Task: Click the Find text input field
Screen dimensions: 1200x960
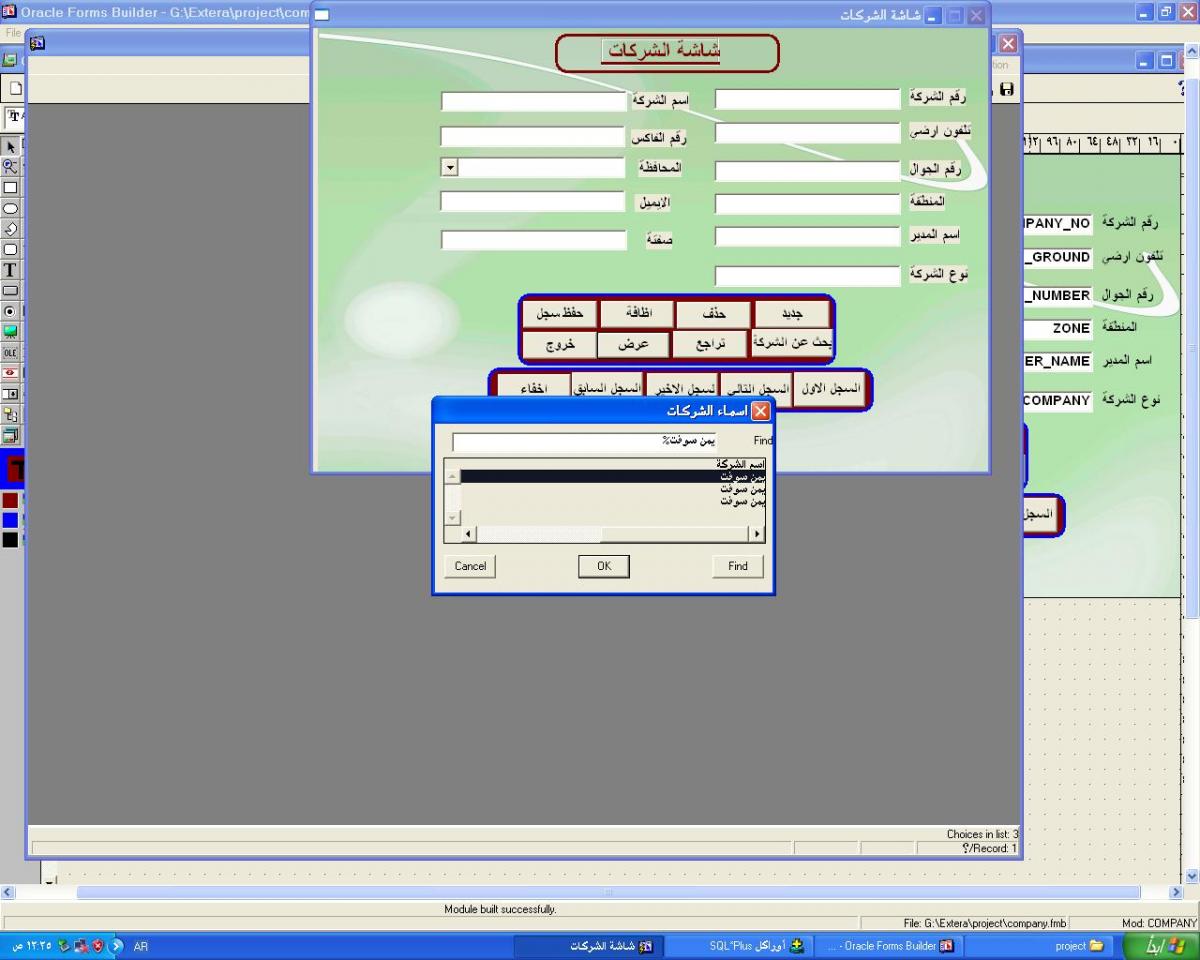Action: tap(584, 441)
